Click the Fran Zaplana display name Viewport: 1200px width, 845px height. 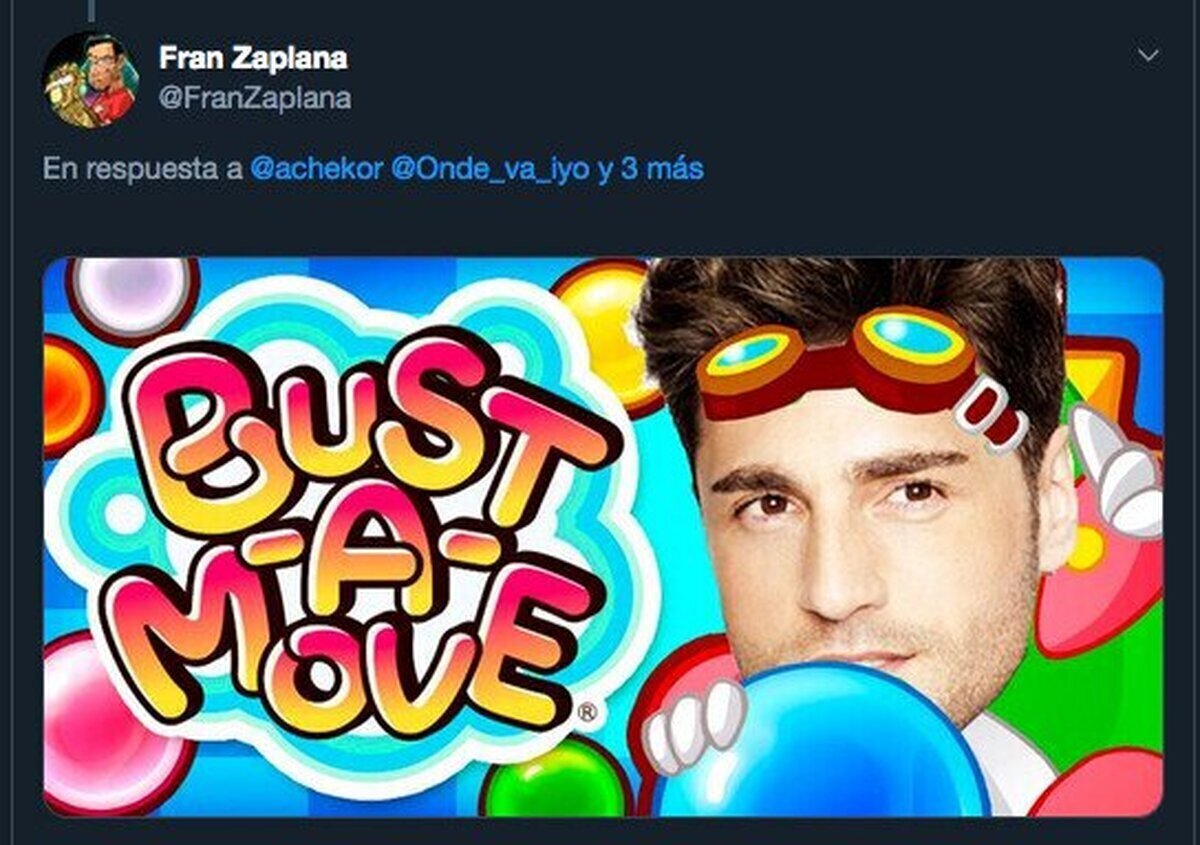click(x=253, y=58)
